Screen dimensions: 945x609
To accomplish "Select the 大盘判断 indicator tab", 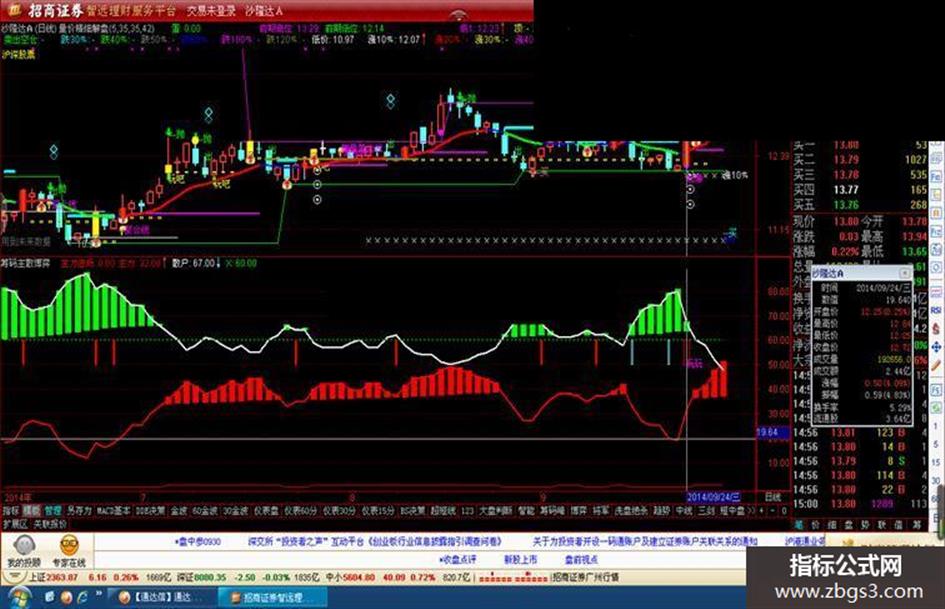I will 495,511.
